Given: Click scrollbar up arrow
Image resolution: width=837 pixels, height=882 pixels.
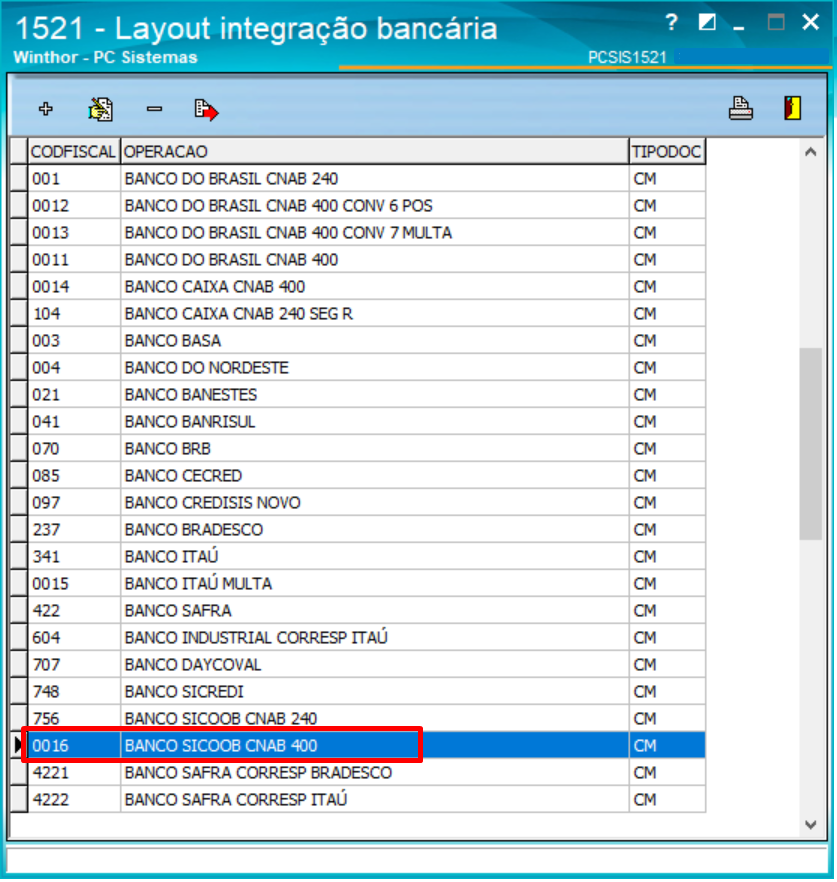Looking at the screenshot, I should pos(811,152).
